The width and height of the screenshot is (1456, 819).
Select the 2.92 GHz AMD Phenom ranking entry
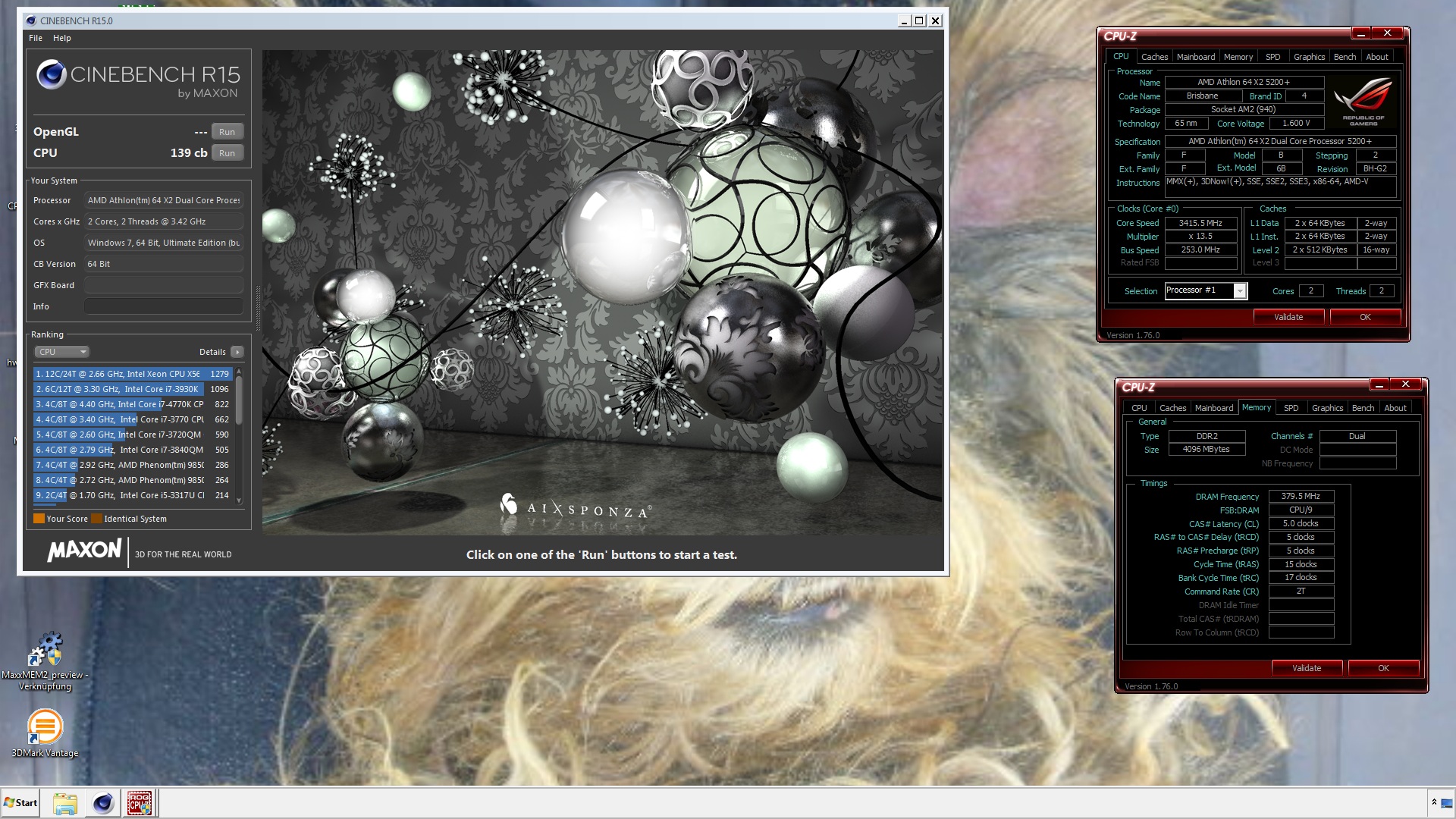coord(133,465)
